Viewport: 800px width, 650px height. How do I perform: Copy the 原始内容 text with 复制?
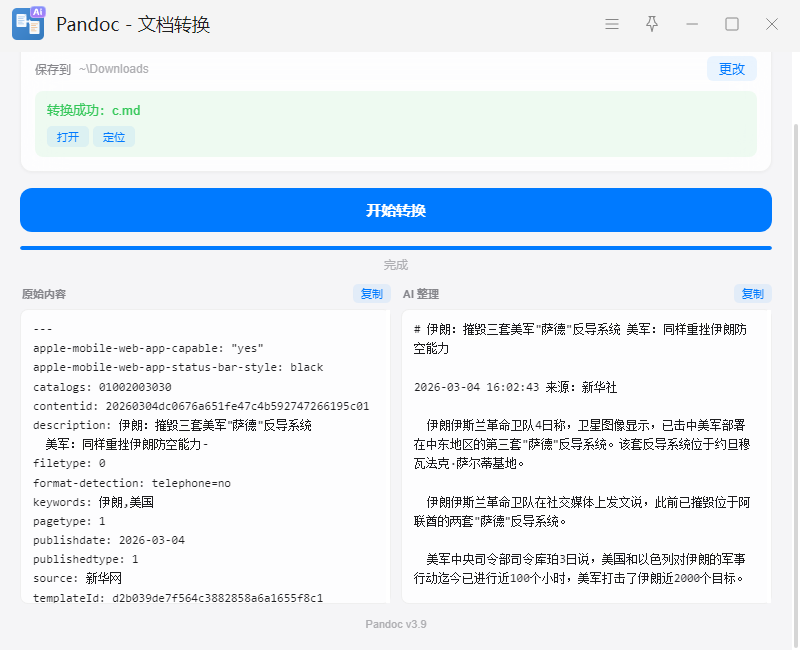[371, 294]
